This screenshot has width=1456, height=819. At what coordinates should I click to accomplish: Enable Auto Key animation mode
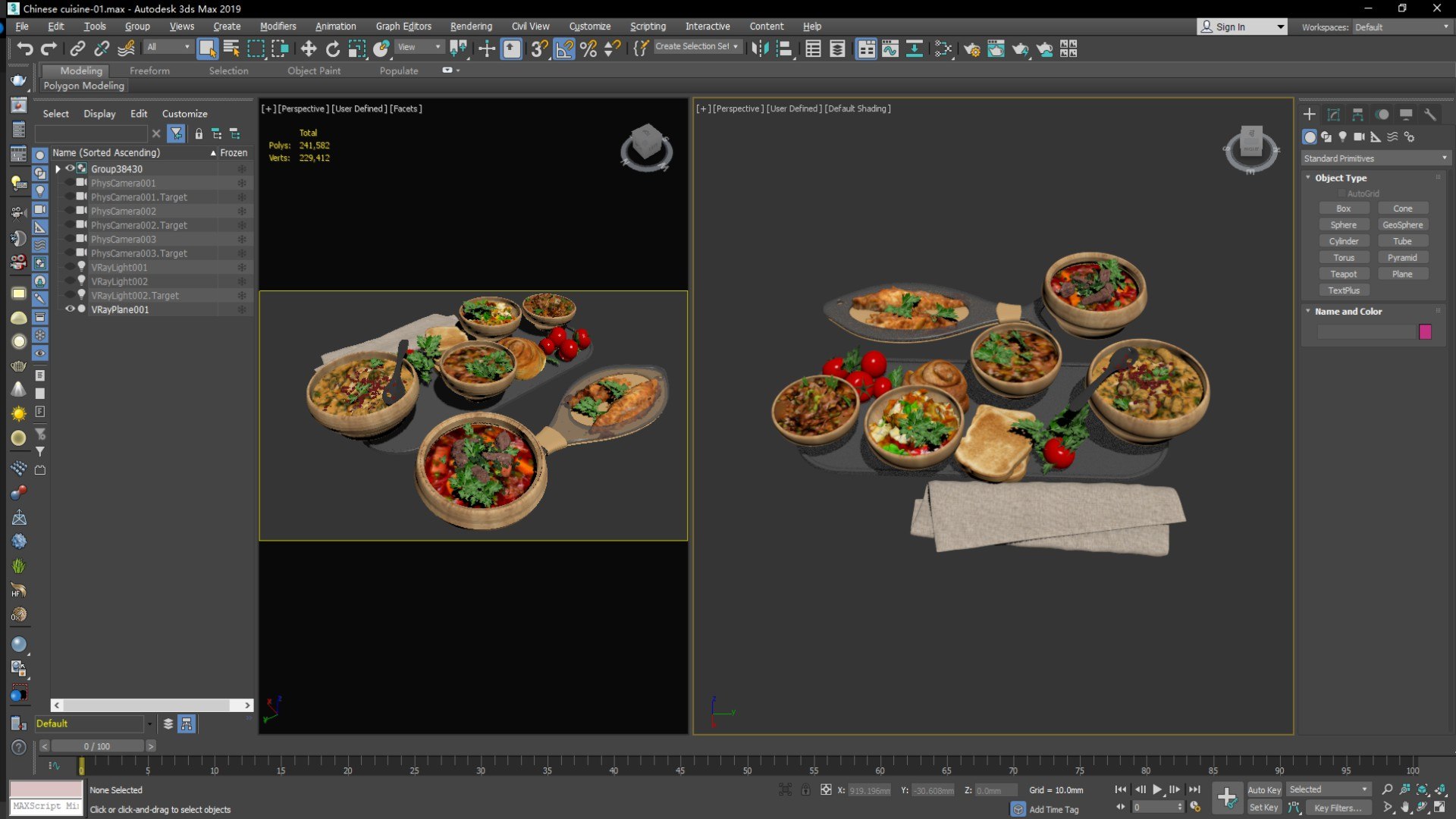coord(1263,789)
